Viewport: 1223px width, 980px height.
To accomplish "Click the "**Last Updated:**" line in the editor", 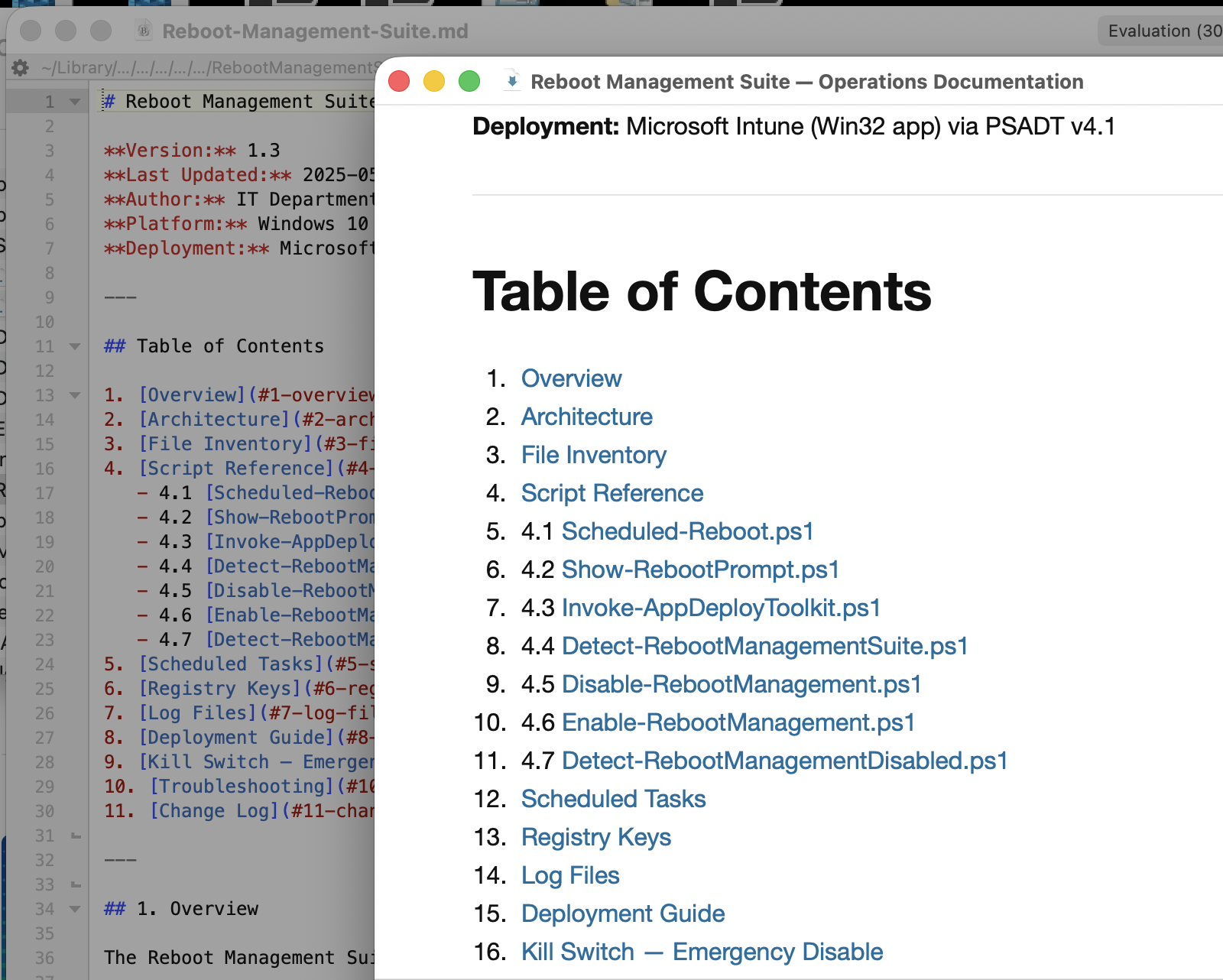I will coord(239,175).
